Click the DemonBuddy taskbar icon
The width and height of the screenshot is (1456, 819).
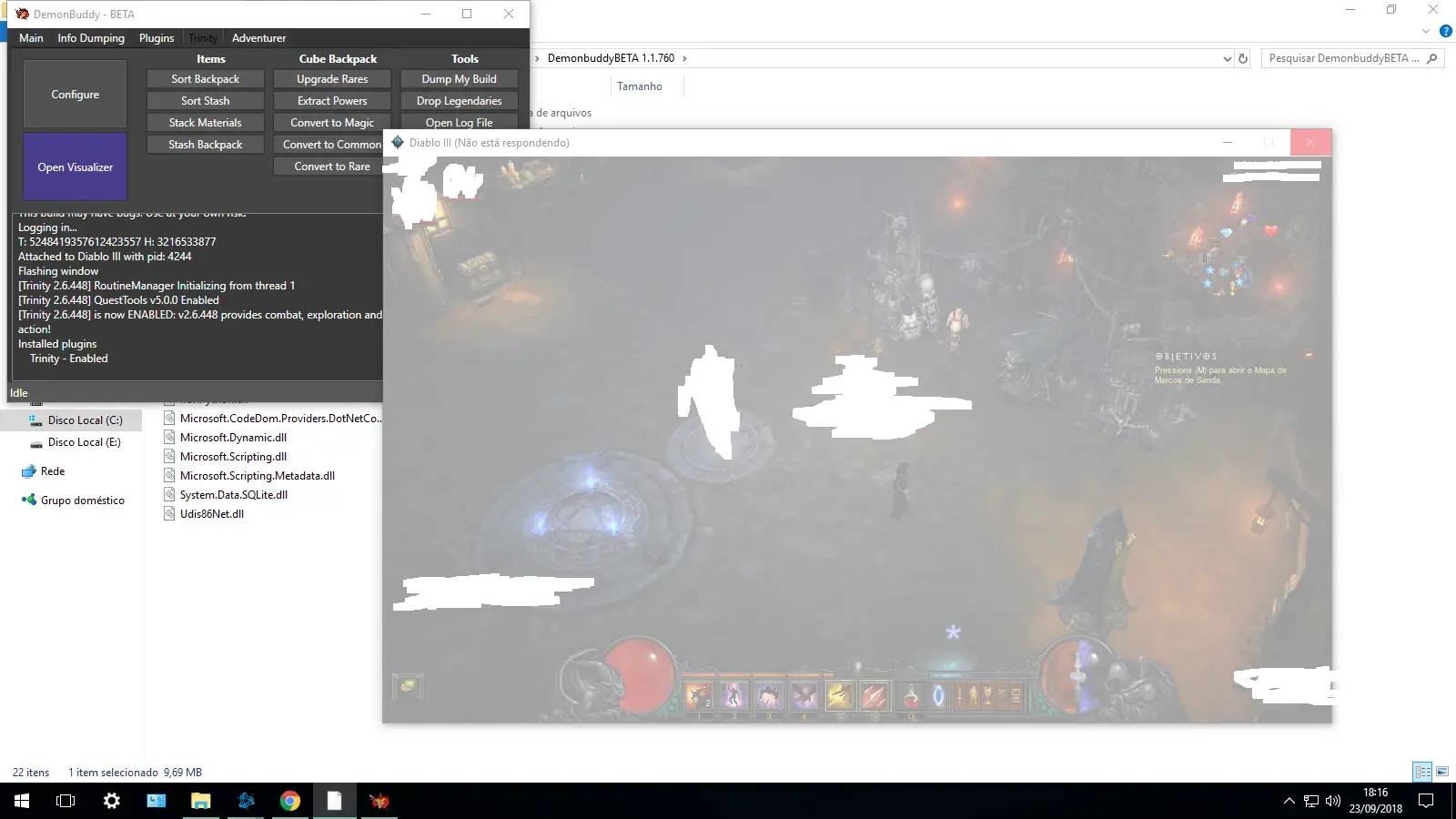click(379, 801)
